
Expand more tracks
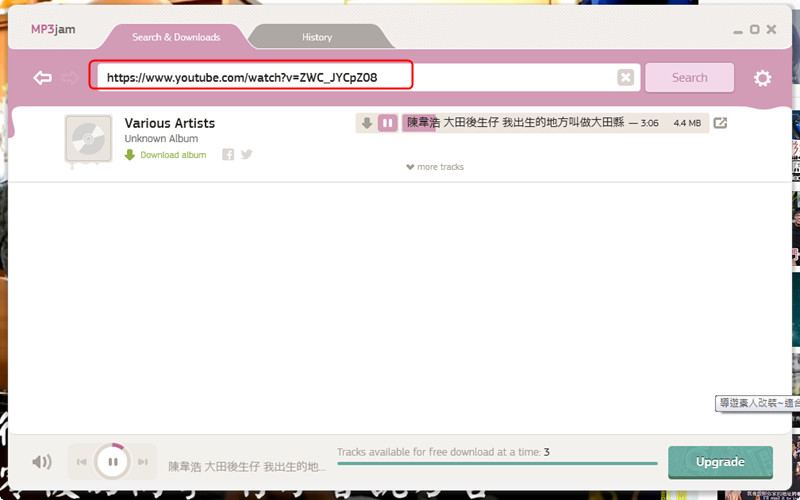pyautogui.click(x=435, y=167)
